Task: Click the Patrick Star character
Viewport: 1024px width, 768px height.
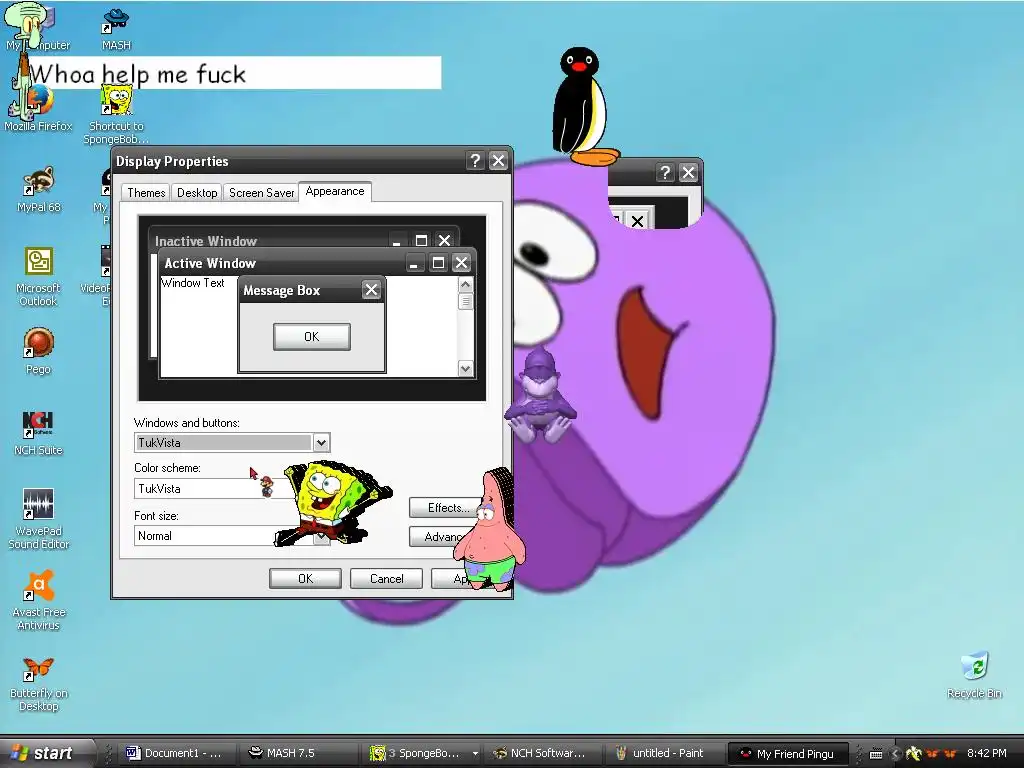Action: click(x=490, y=529)
